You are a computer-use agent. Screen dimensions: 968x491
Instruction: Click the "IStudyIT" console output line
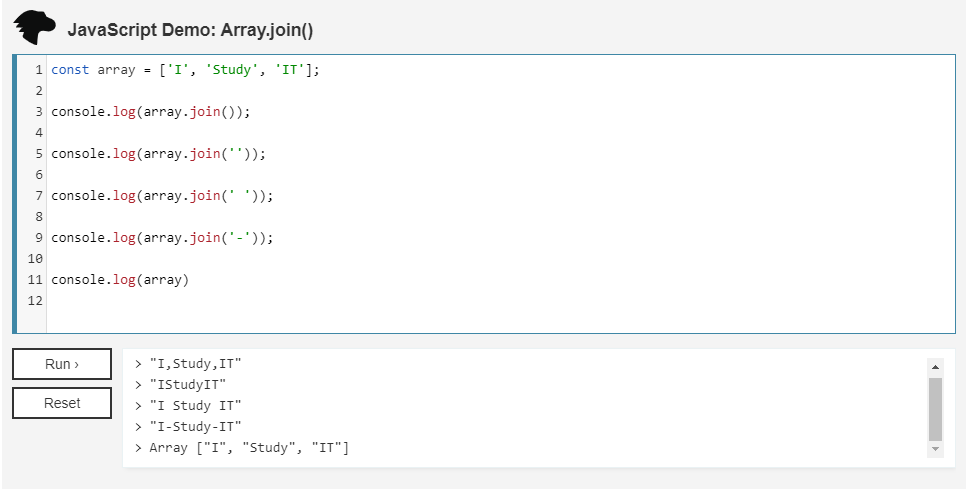click(188, 384)
